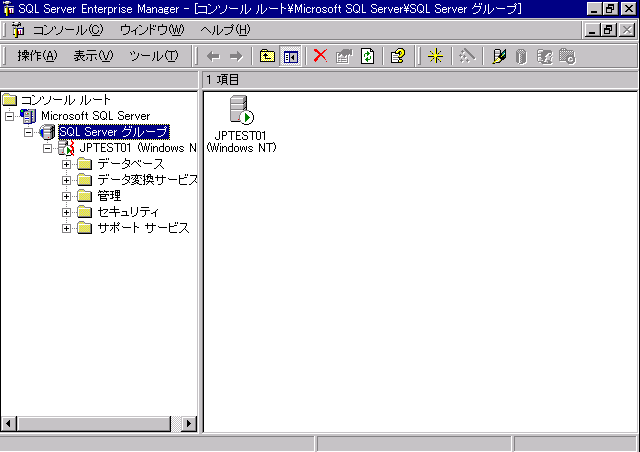The height and width of the screenshot is (452, 640).
Task: Restore the inner console window
Action: point(608,30)
